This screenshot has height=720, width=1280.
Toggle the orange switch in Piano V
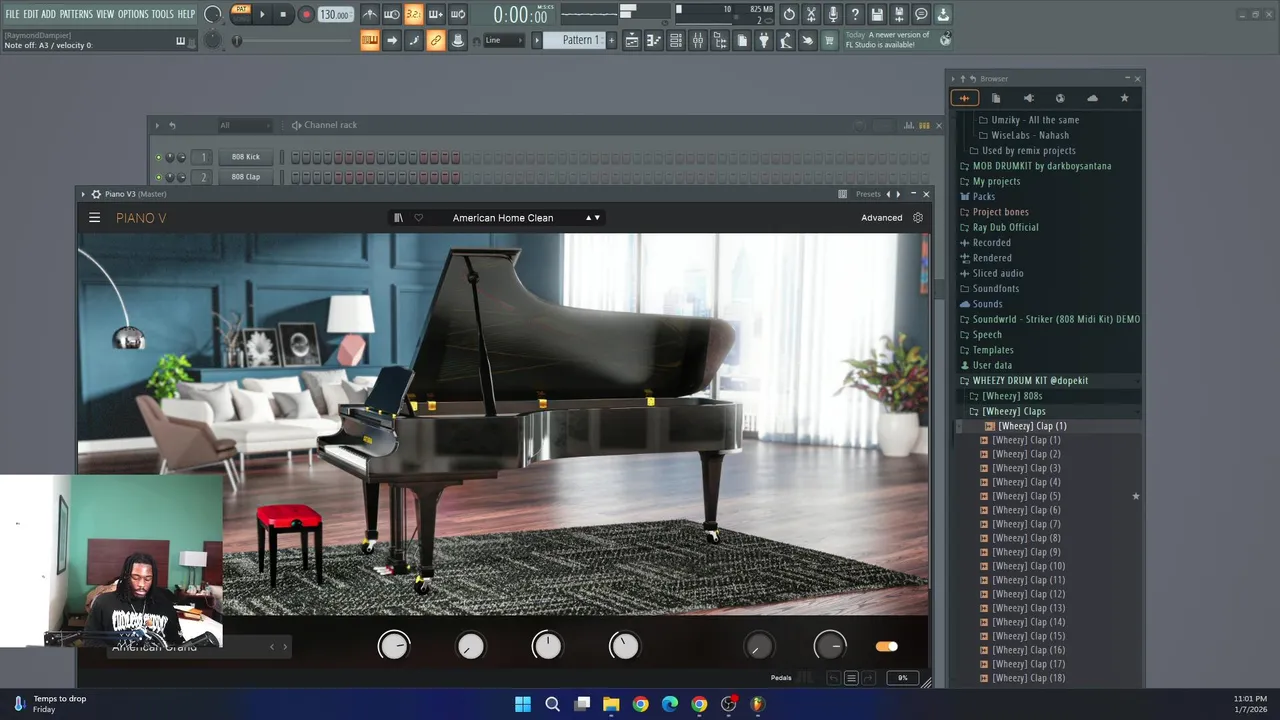point(886,647)
